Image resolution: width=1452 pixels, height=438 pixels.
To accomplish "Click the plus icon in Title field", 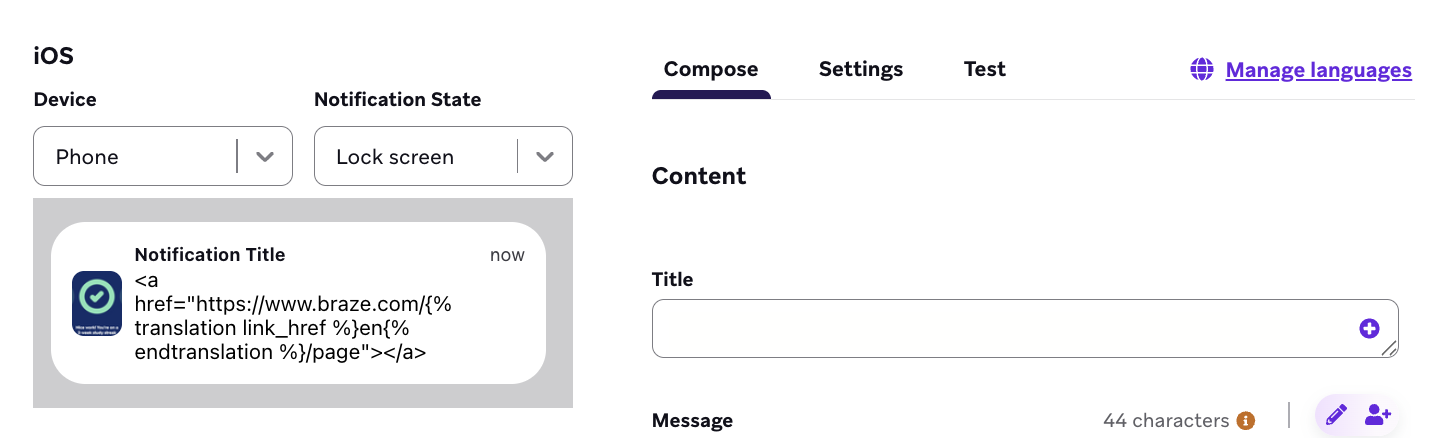I will click(1369, 328).
